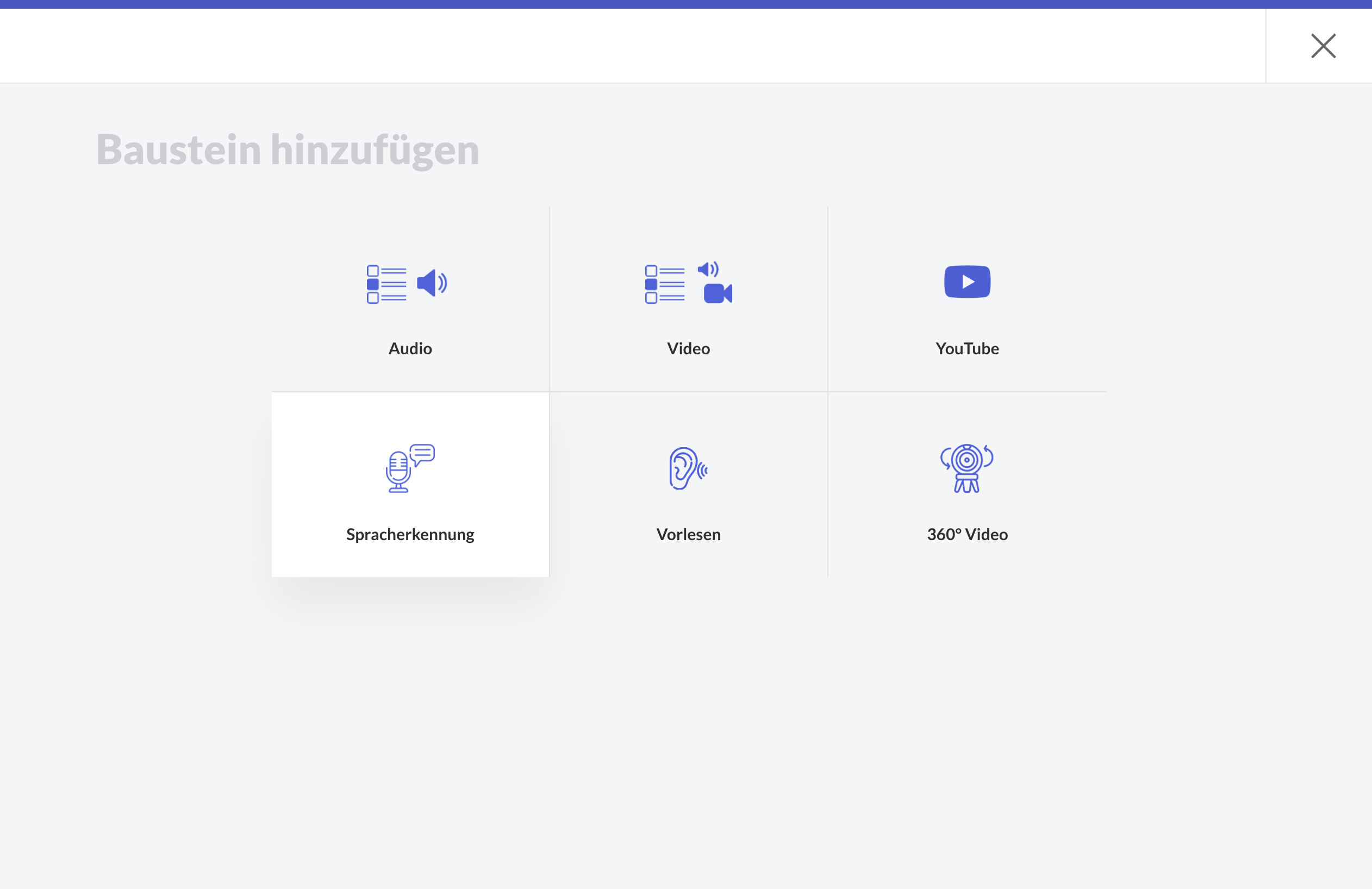This screenshot has width=1372, height=889.
Task: Choose the Video label text
Action: 688,348
